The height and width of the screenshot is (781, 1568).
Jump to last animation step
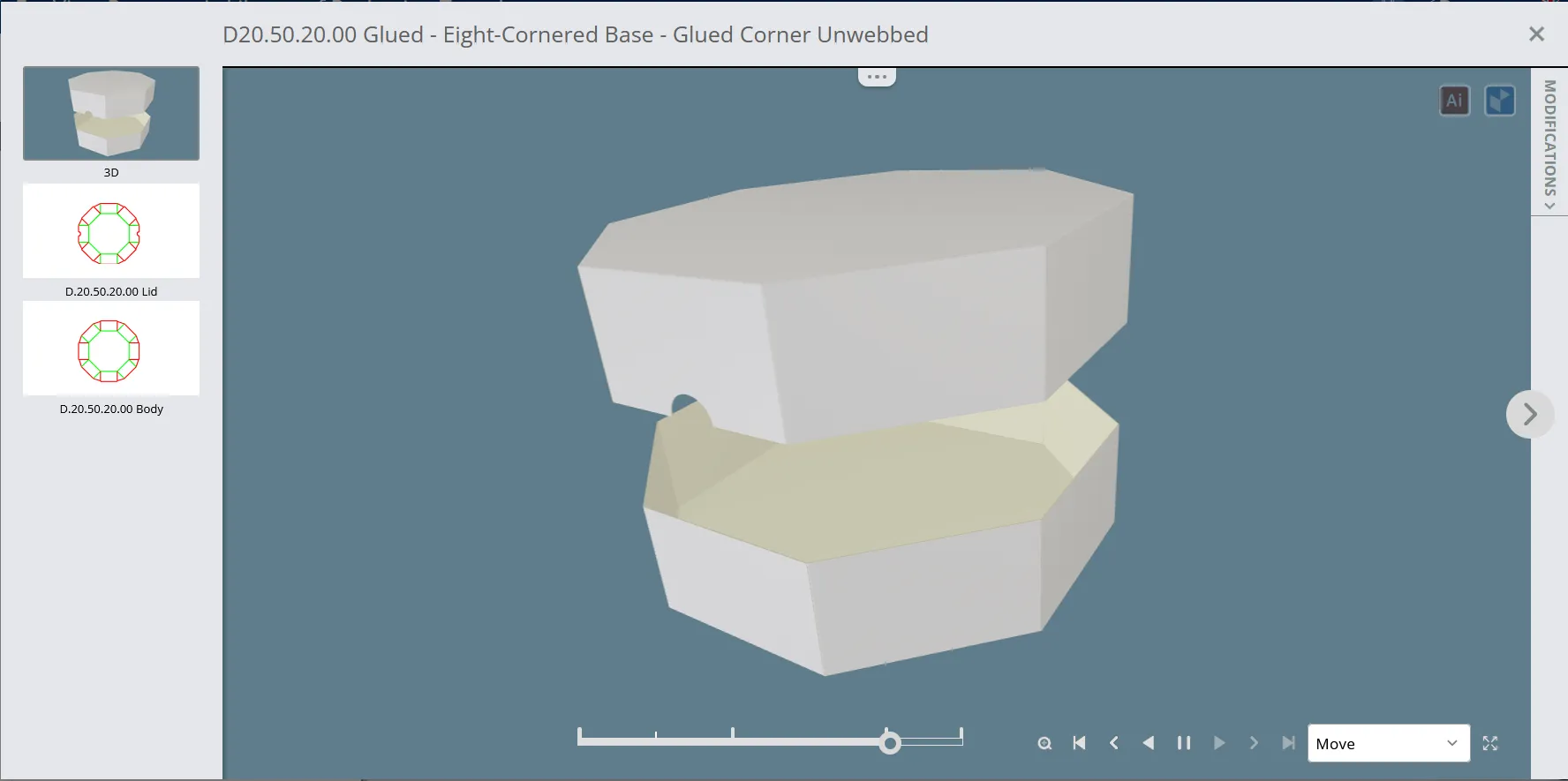click(x=1289, y=743)
